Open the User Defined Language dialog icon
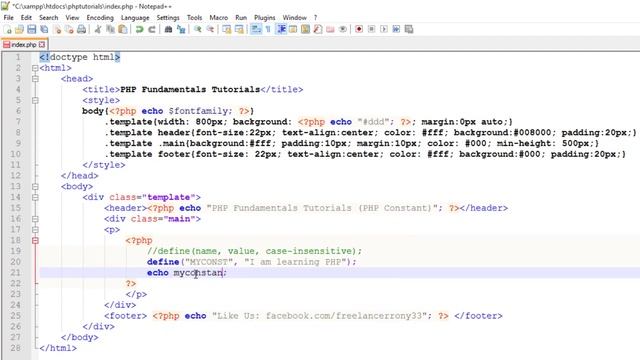The height and width of the screenshot is (360, 640). pyautogui.click(x=293, y=29)
